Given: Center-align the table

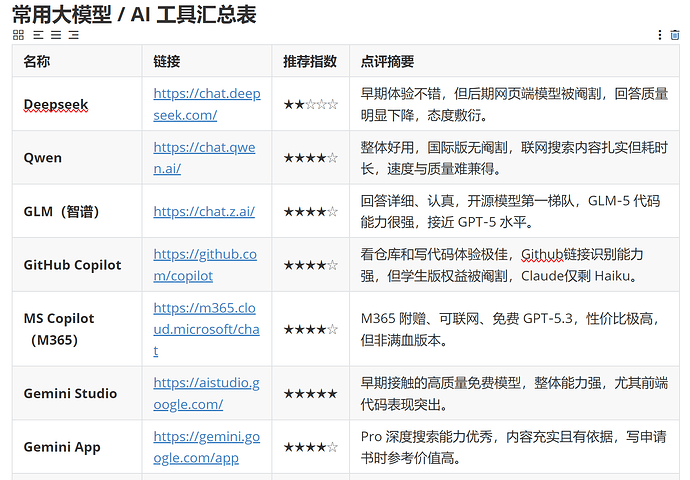Looking at the screenshot, I should pos(56,35).
